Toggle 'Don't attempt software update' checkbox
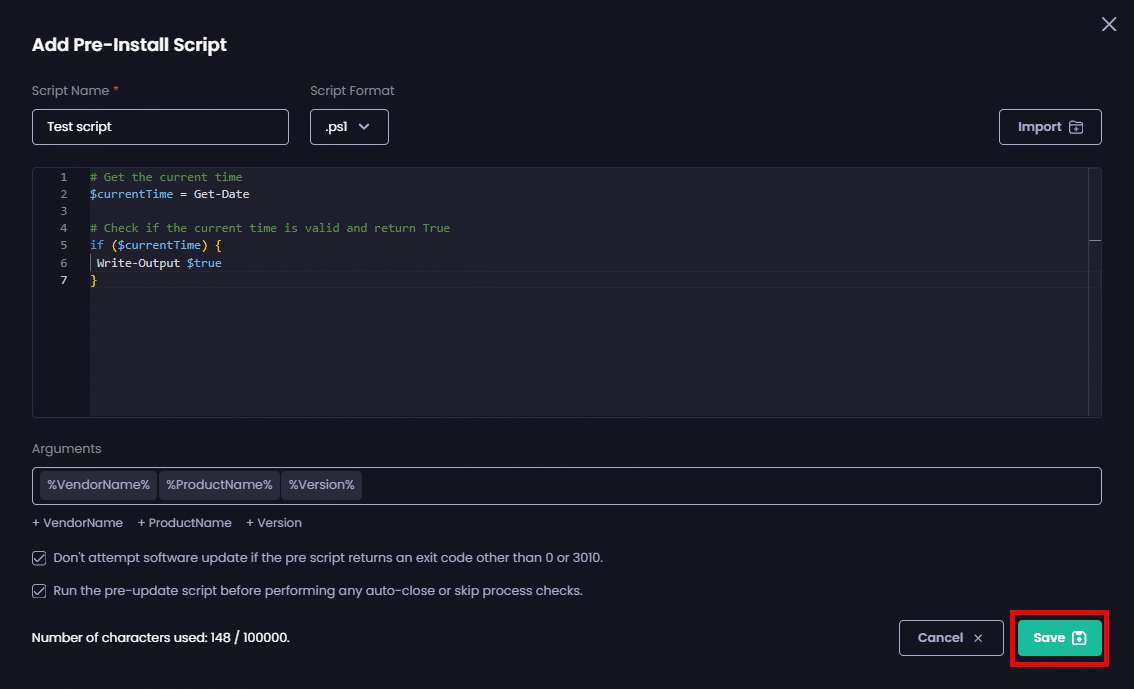 click(x=40, y=558)
